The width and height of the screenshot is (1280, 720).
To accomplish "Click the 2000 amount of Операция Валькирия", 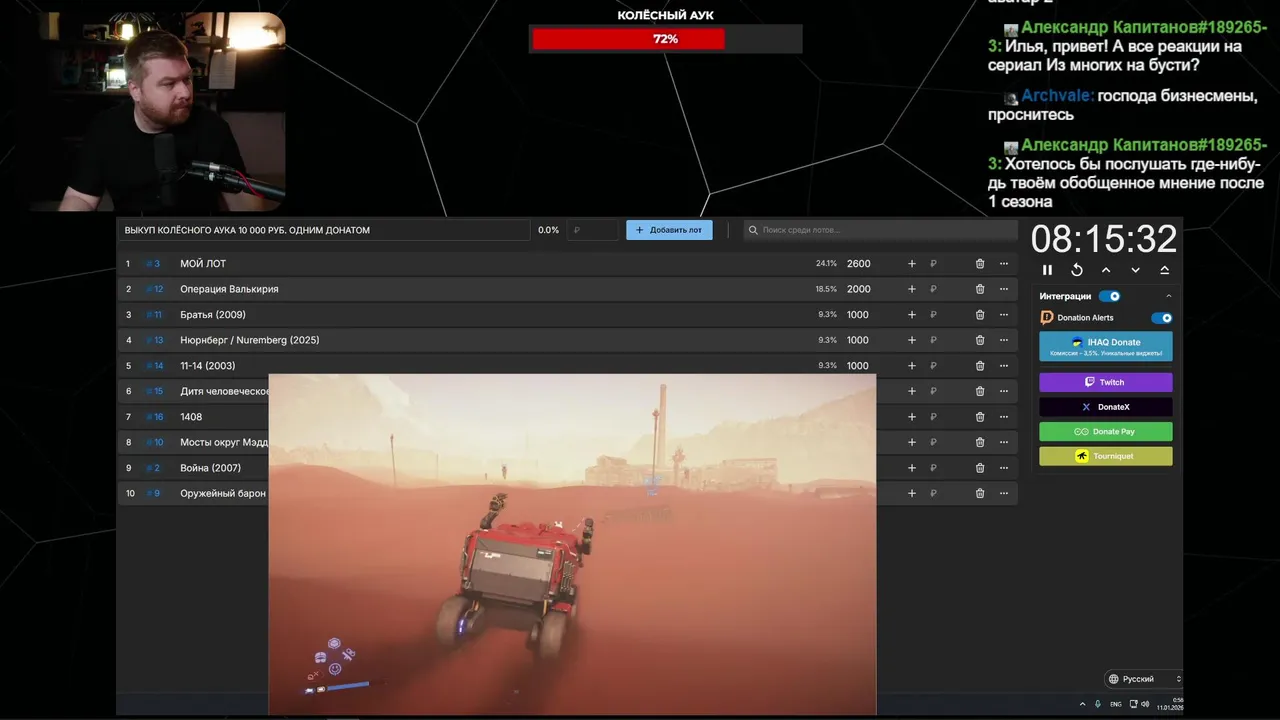I will coord(859,289).
